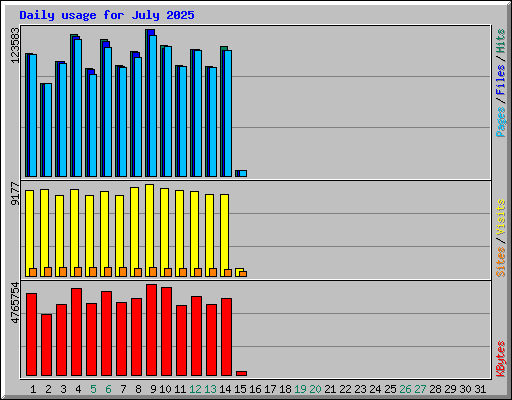Click the orange sites bar for day 15
Screen dimensions: 512x400
[243, 274]
